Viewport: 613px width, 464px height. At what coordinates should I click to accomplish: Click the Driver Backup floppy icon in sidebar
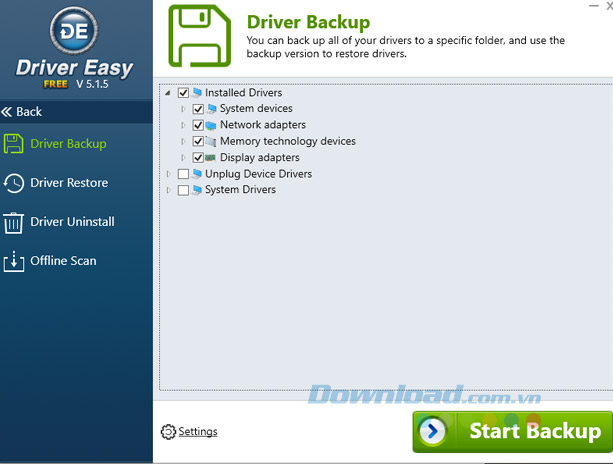pos(14,143)
